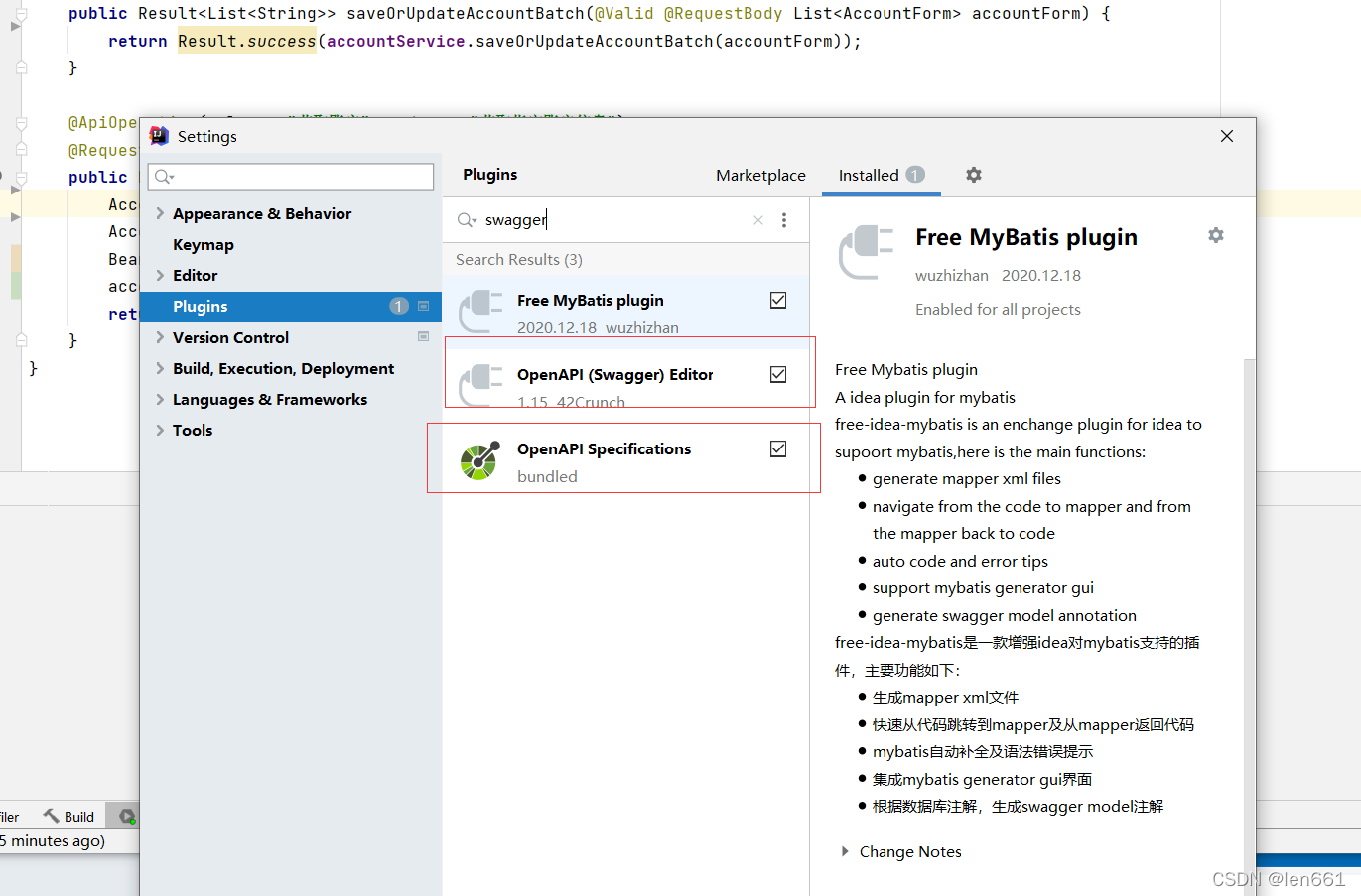Expand Appearance & Behavior settings
The height and width of the screenshot is (896, 1361).
coord(160,213)
